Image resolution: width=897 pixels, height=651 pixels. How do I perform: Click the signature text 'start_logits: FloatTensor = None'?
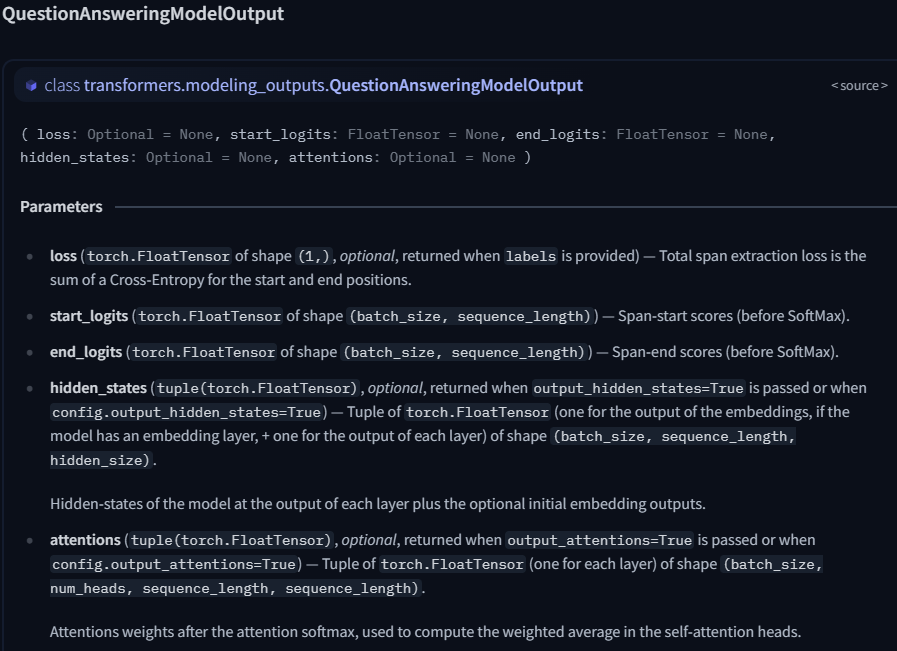click(364, 134)
